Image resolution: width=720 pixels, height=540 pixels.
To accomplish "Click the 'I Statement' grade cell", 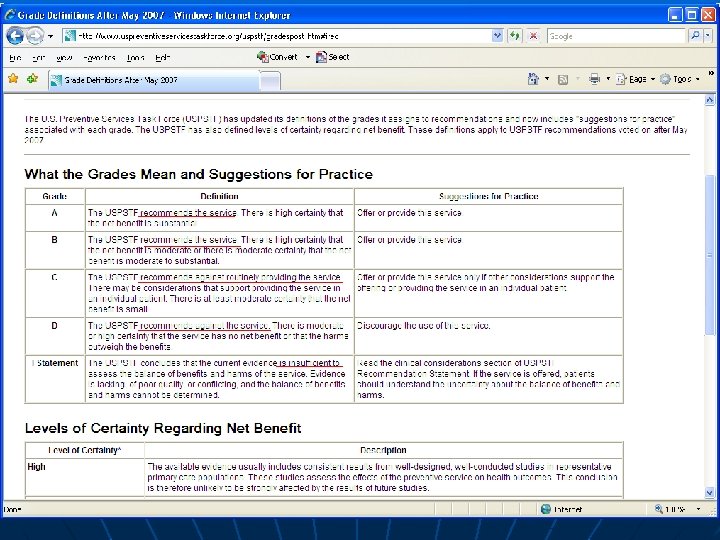I will [55, 379].
